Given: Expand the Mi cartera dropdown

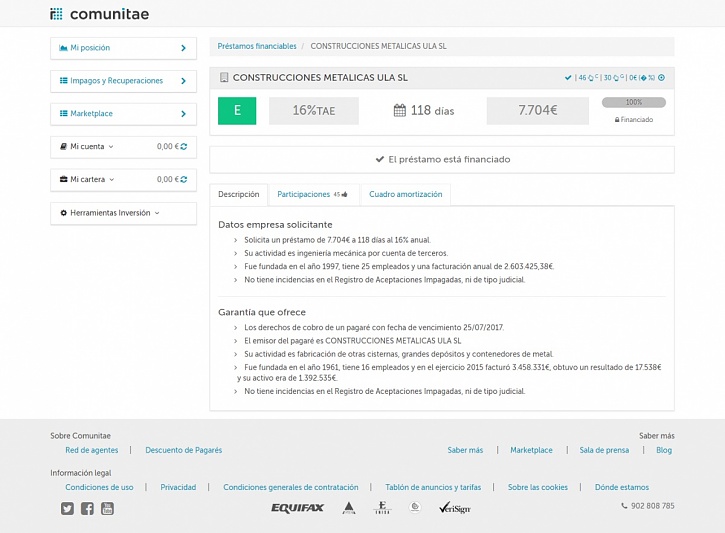Looking at the screenshot, I should coord(91,180).
